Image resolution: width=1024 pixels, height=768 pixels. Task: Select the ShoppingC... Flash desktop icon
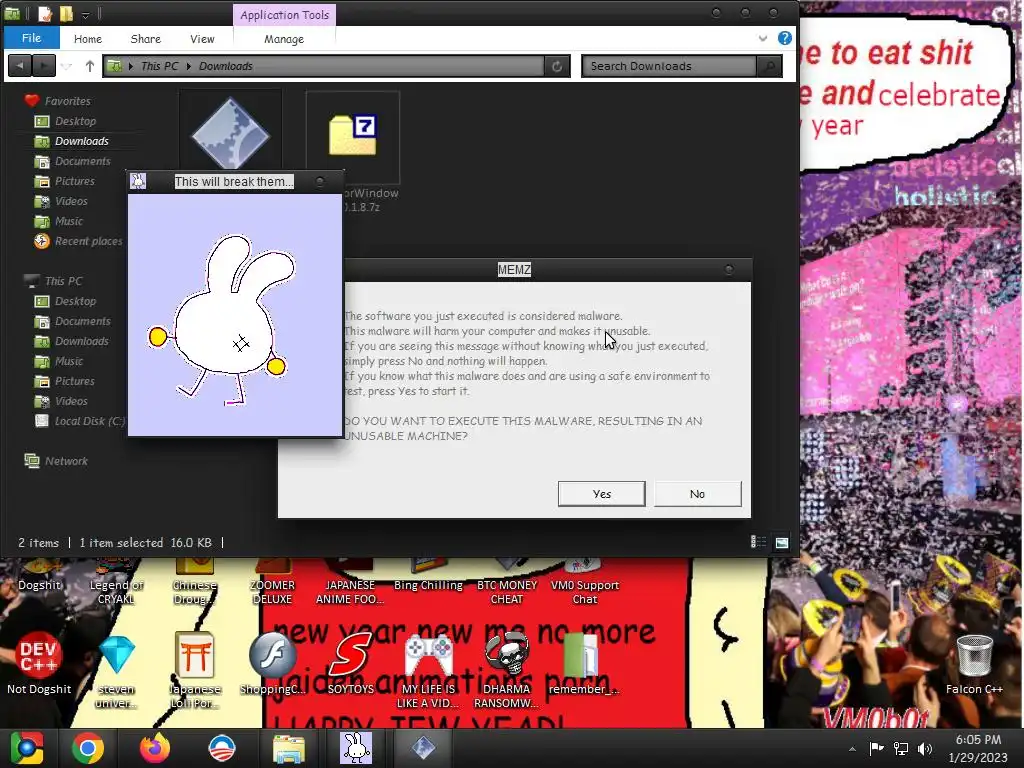272,663
